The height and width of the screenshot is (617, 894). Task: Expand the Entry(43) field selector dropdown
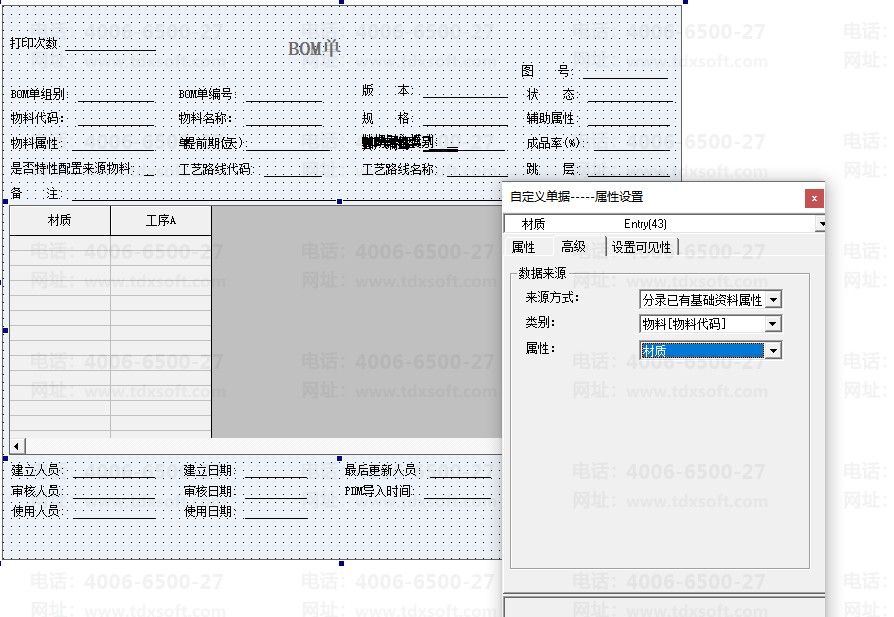[x=821, y=224]
